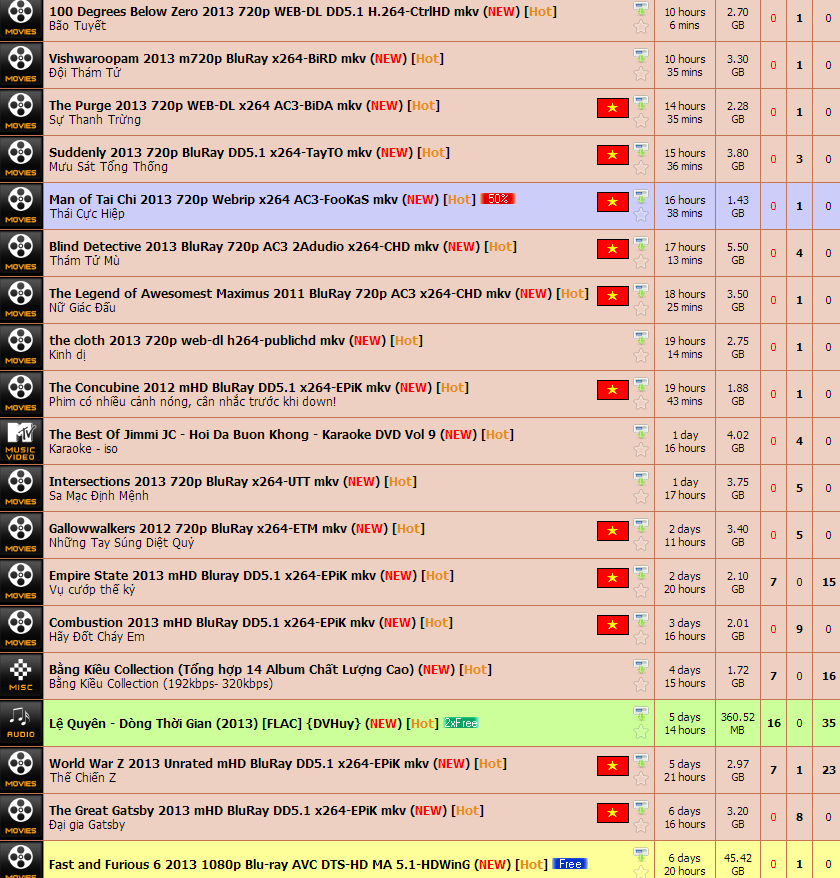Open the cloth 2013 720p web-dl link
Screen dimensions: 840x878
(197, 341)
